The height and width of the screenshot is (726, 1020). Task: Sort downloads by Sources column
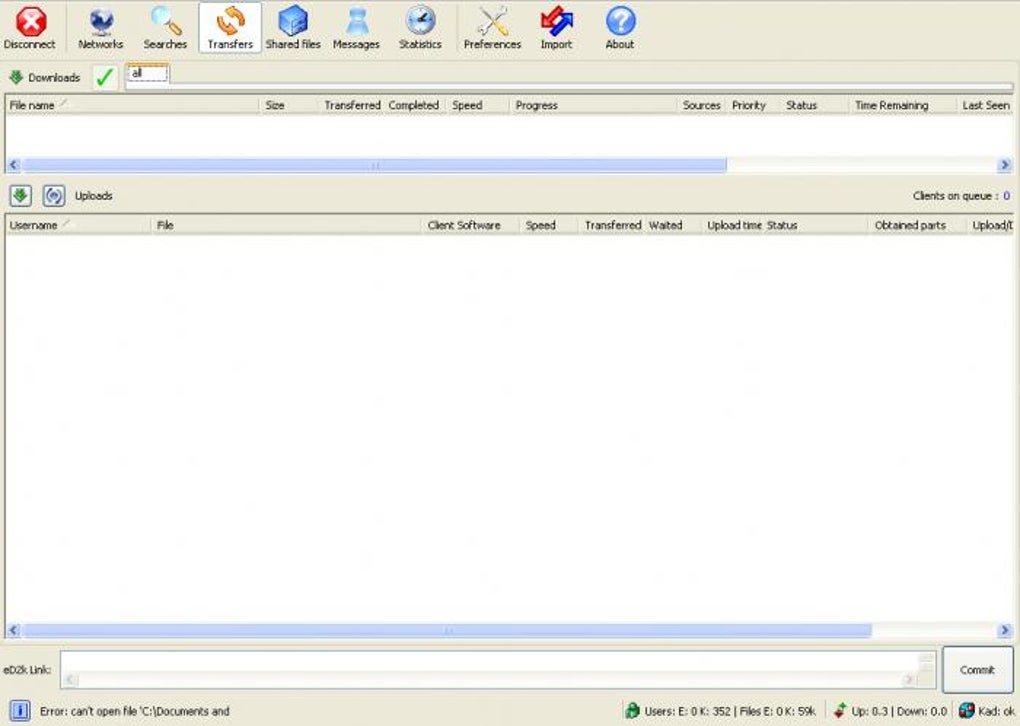pos(701,105)
